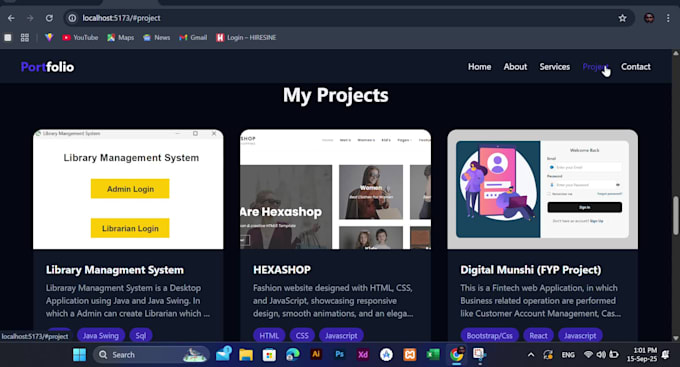Open Microsoft Store from the taskbar
Image resolution: width=680 pixels, height=367 pixels.
pos(269,355)
